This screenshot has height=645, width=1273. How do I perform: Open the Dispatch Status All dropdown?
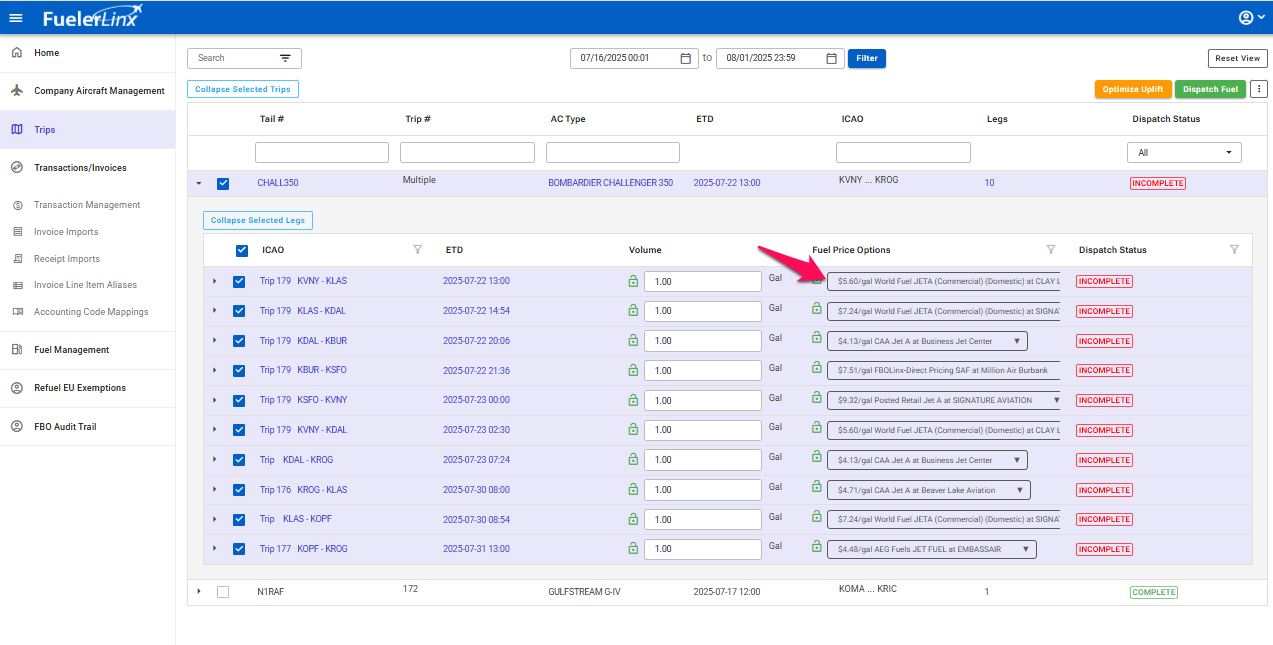pos(1184,153)
